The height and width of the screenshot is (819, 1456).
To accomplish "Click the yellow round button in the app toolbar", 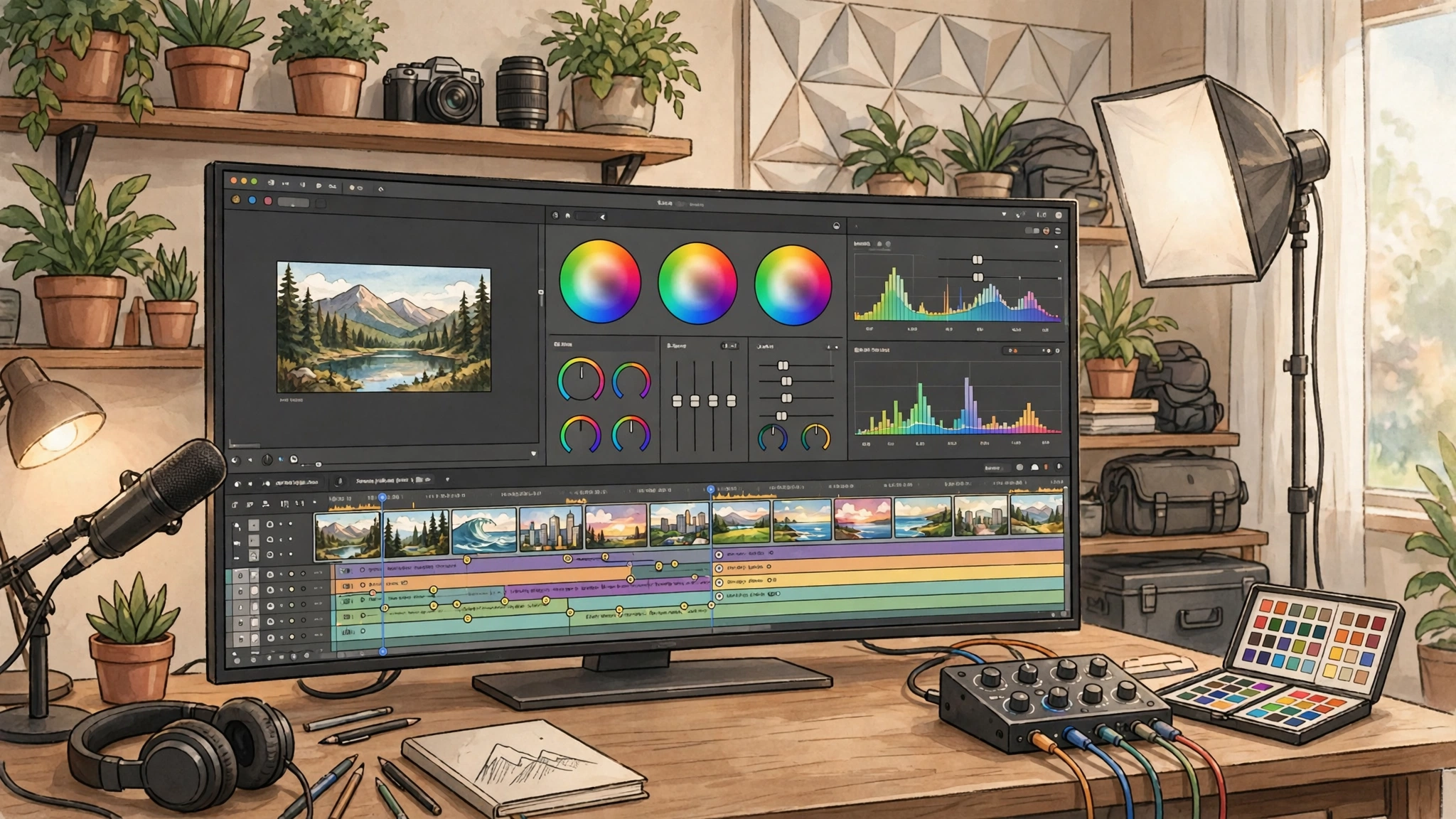I will (x=236, y=200).
